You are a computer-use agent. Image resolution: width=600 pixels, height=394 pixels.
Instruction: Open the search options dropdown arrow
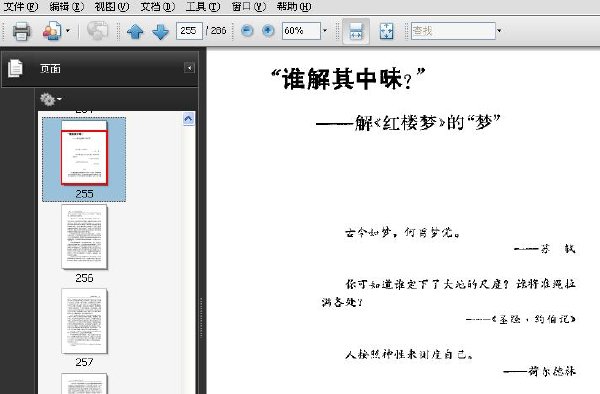[499, 31]
